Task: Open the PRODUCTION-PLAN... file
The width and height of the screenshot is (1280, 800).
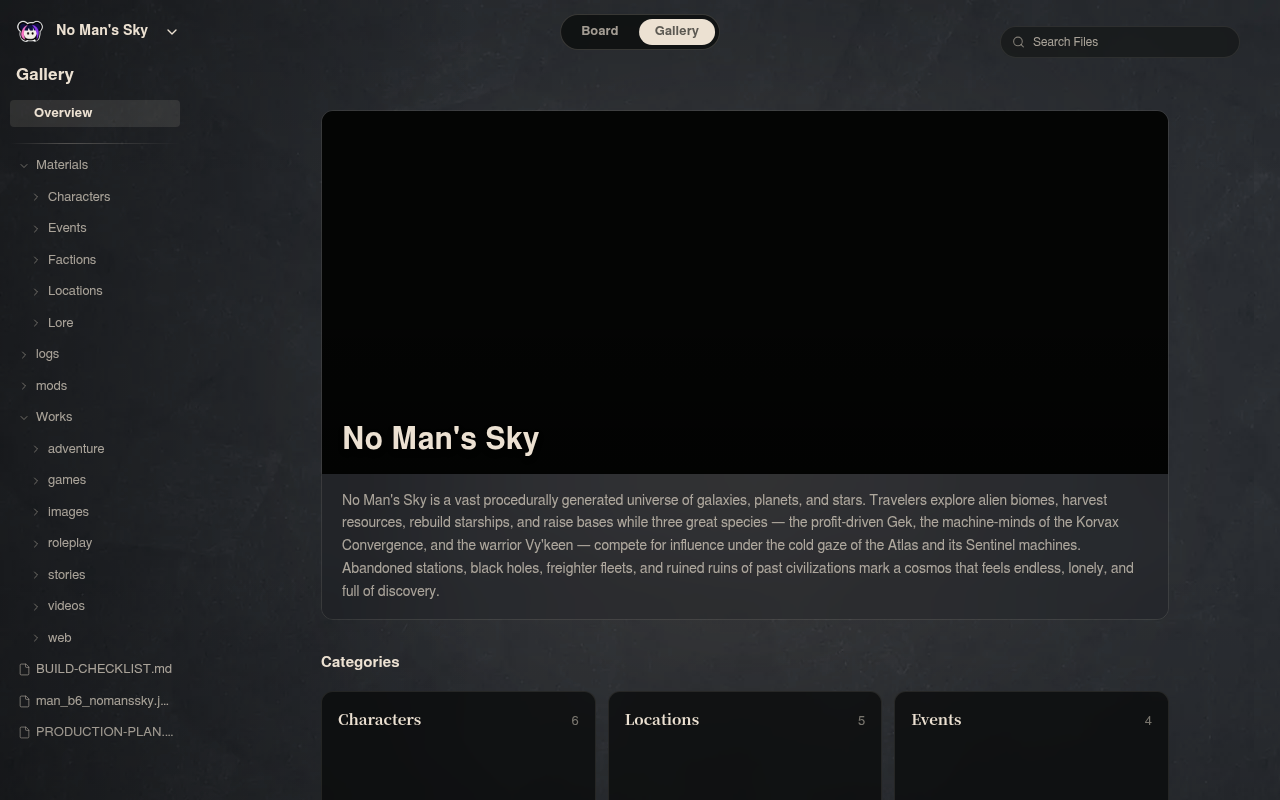Action: point(105,732)
